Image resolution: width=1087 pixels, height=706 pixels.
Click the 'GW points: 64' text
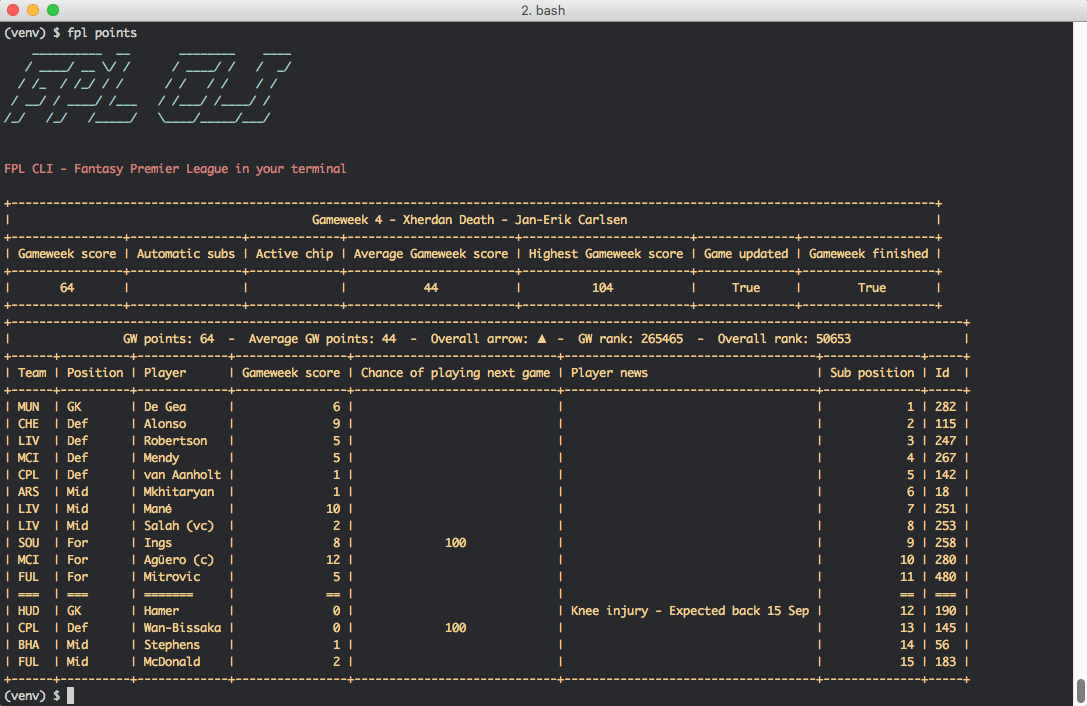(168, 339)
